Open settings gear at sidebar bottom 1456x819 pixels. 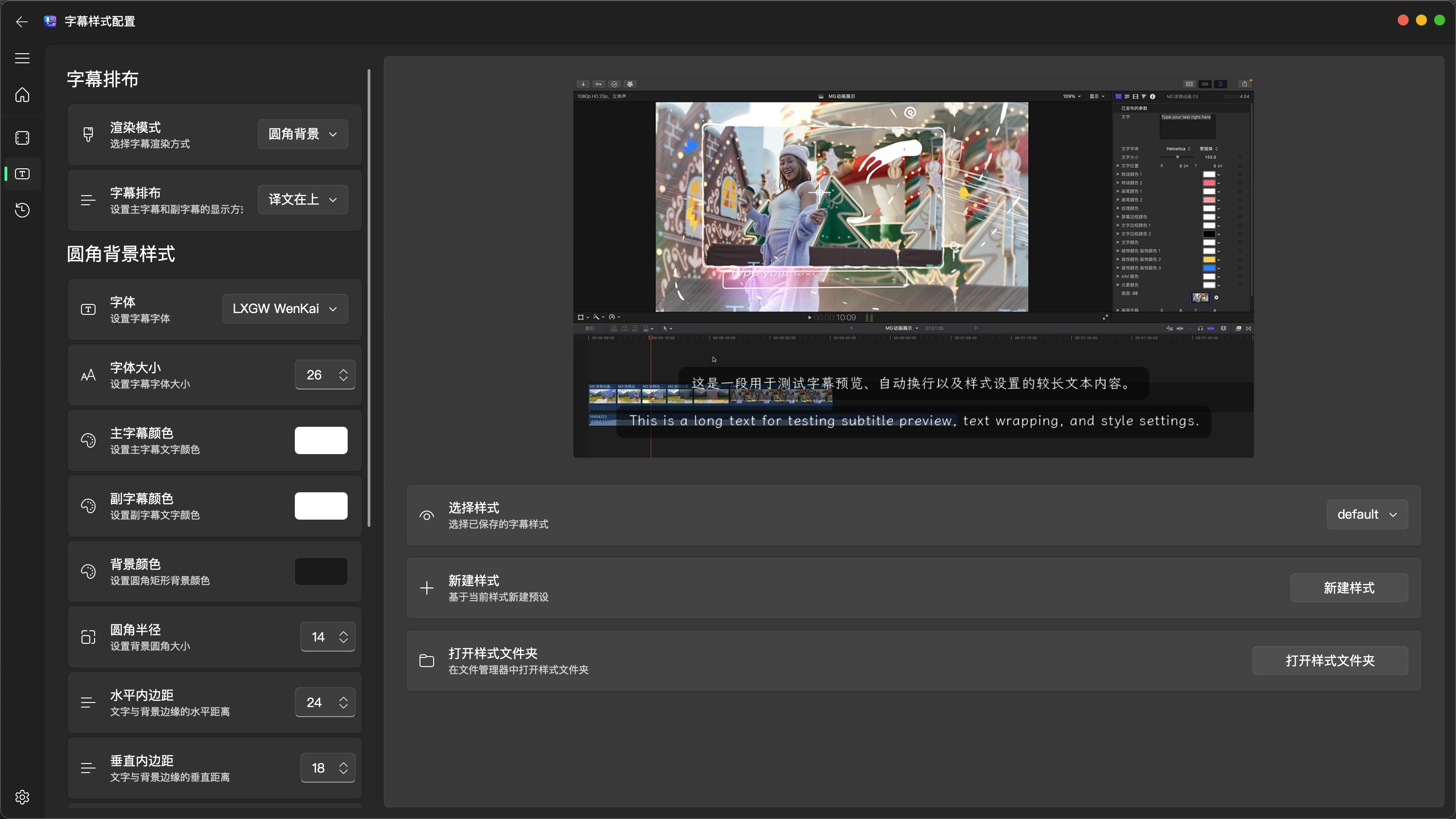click(22, 797)
